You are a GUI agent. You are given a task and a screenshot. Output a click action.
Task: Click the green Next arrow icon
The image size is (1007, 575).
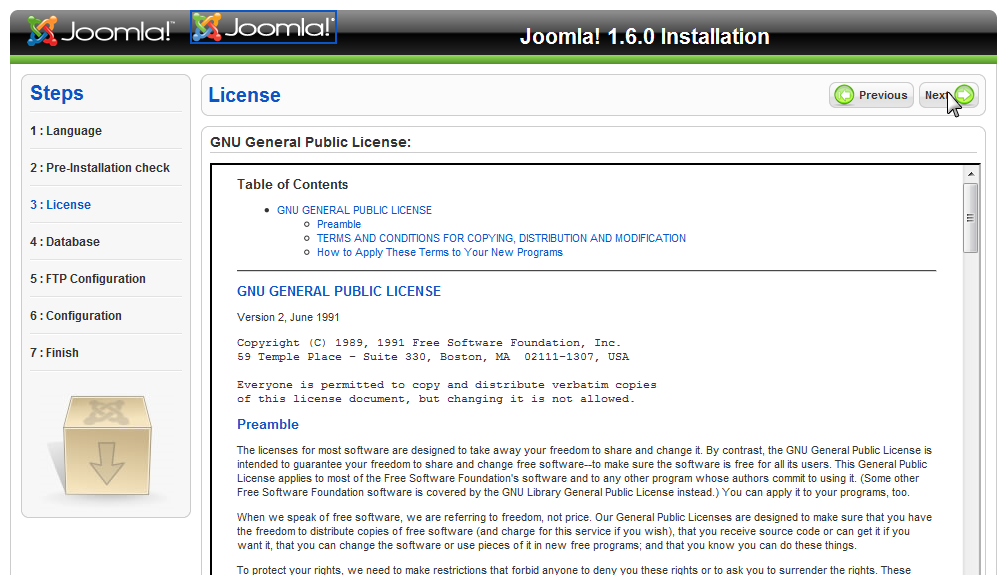(964, 95)
